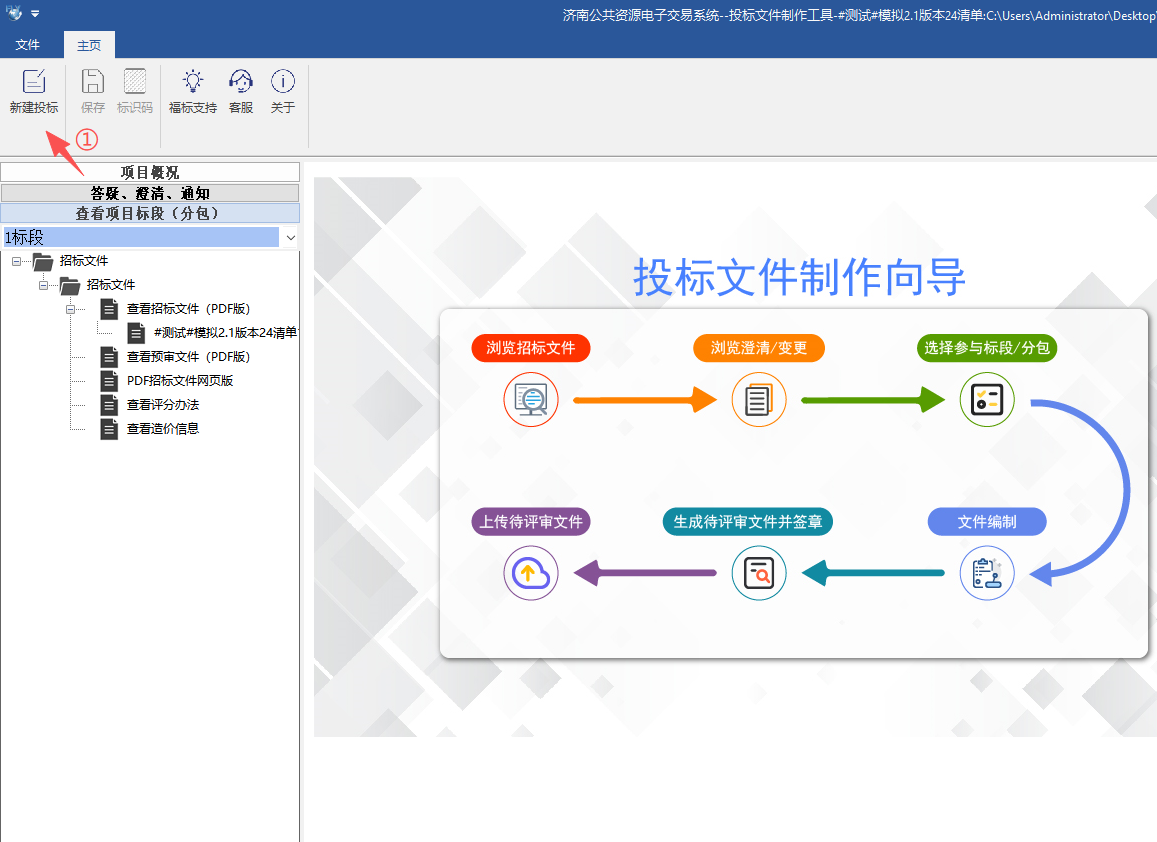Viewport: 1157px width, 842px height.
Task: Collapse the 查看招标文件（PDF版） node
Action: 70,309
